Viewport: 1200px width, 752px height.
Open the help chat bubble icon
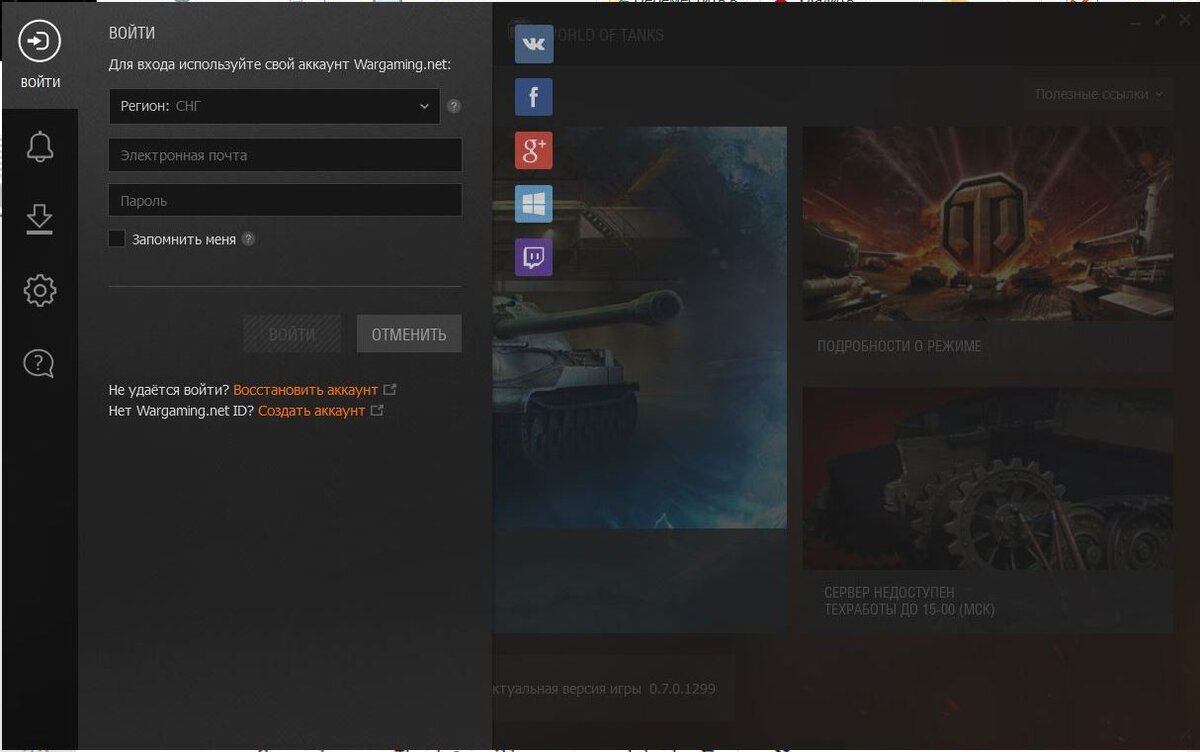point(39,363)
